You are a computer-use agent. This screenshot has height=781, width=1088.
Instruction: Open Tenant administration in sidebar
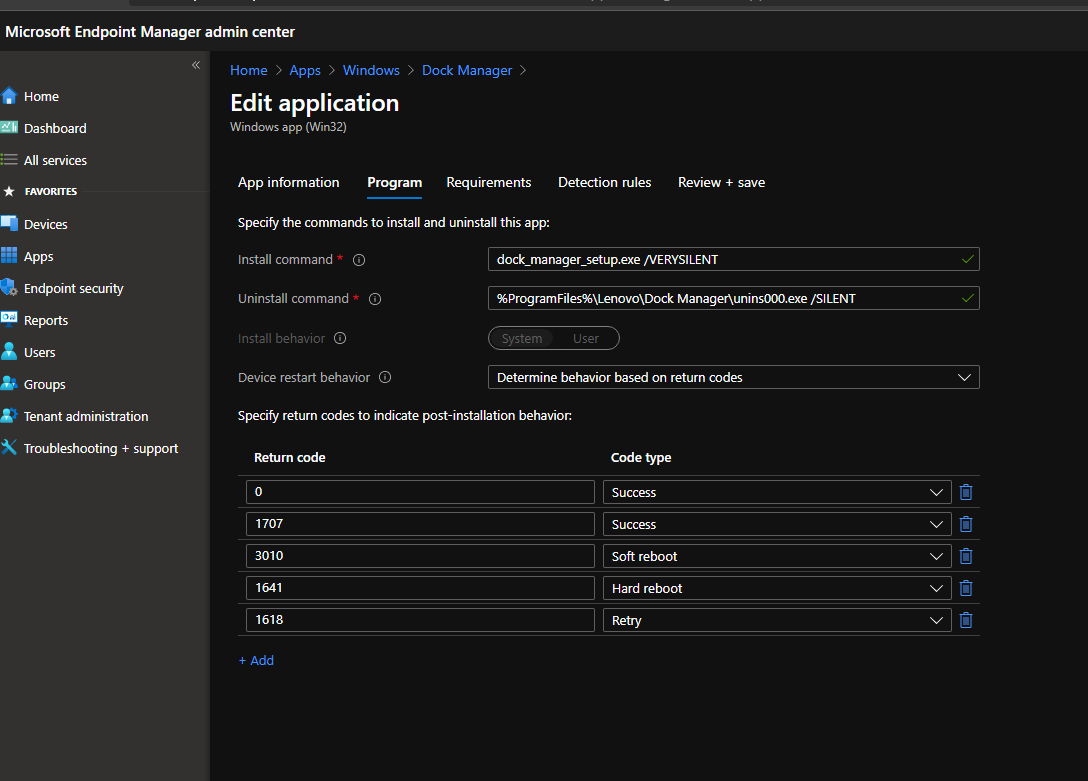[85, 416]
